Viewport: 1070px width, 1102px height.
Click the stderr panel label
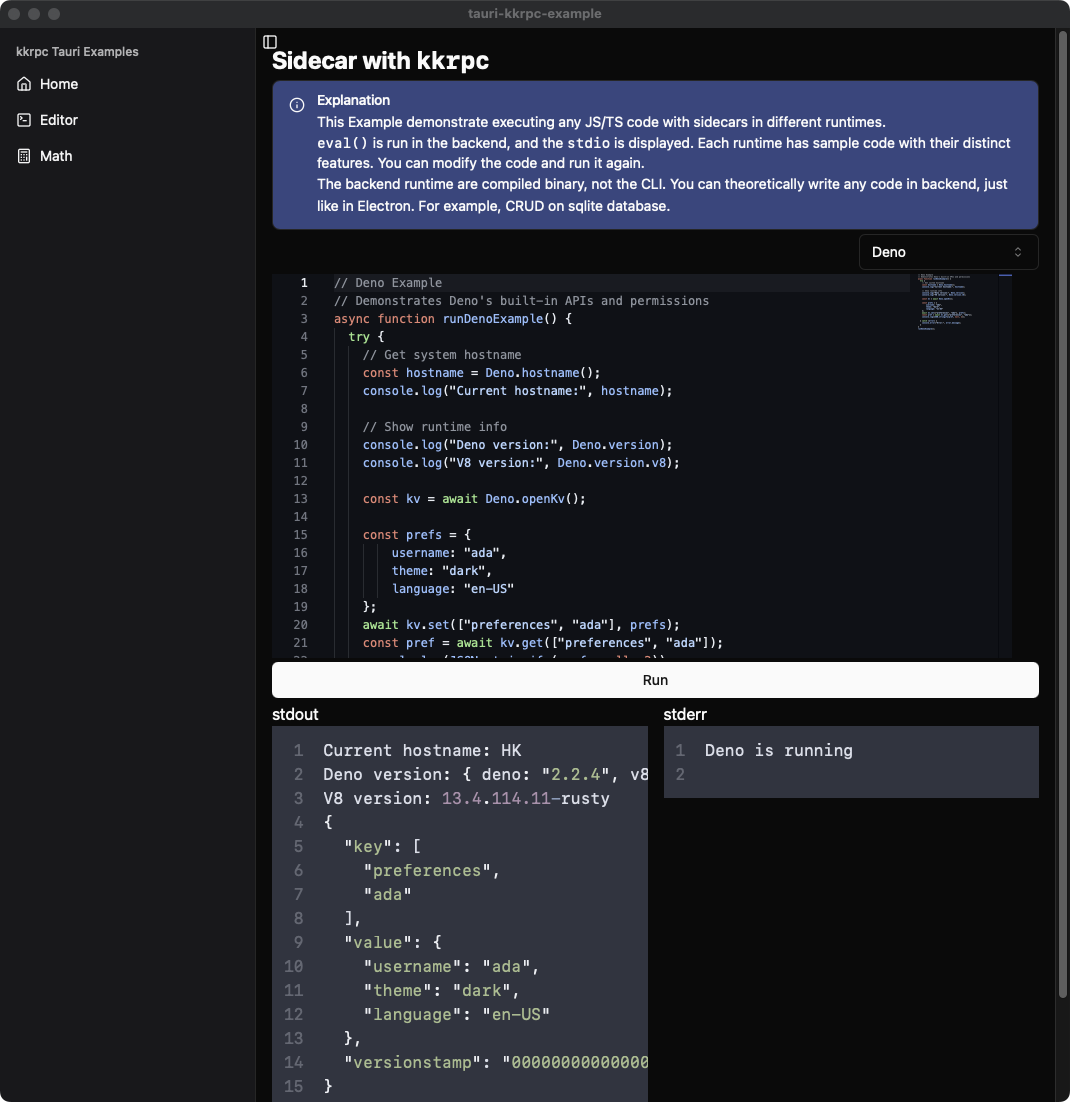[685, 715]
